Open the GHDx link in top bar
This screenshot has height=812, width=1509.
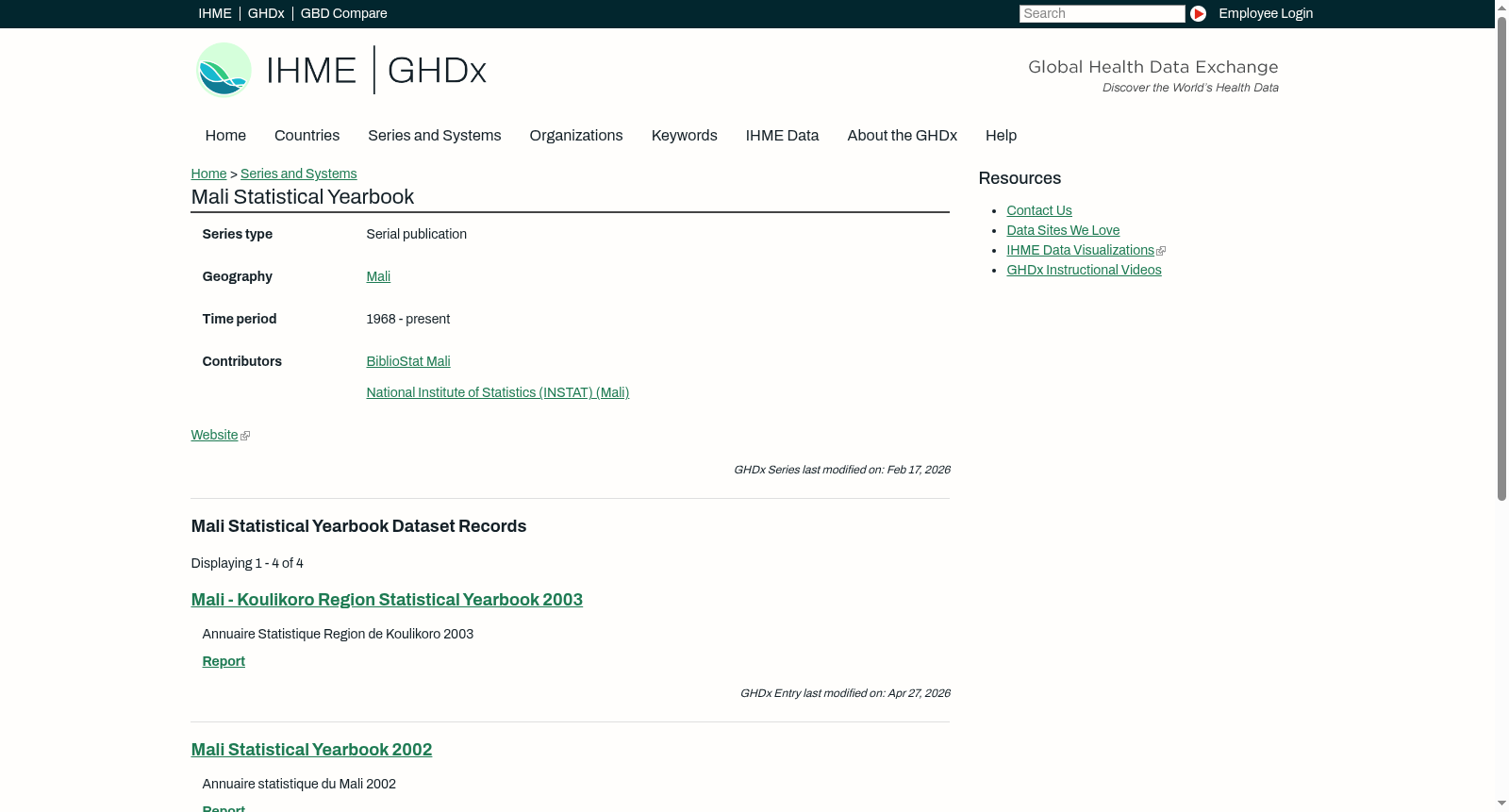(266, 13)
